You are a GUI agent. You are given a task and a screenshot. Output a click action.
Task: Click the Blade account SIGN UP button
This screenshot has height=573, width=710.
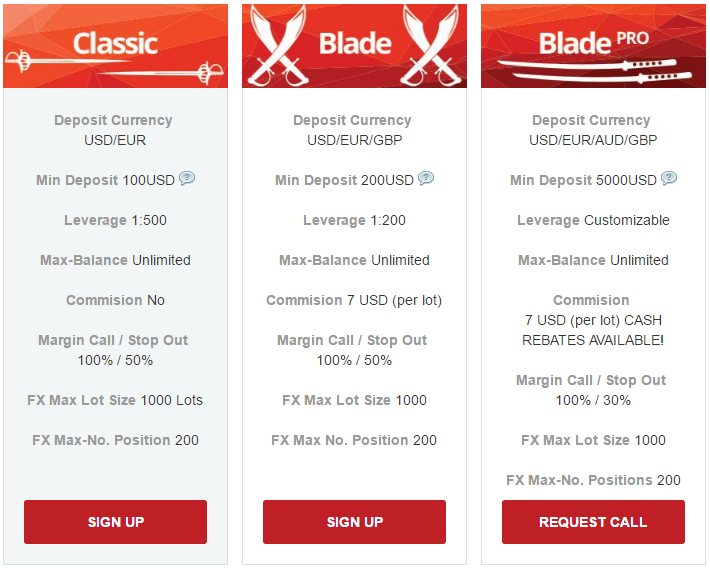pos(354,522)
